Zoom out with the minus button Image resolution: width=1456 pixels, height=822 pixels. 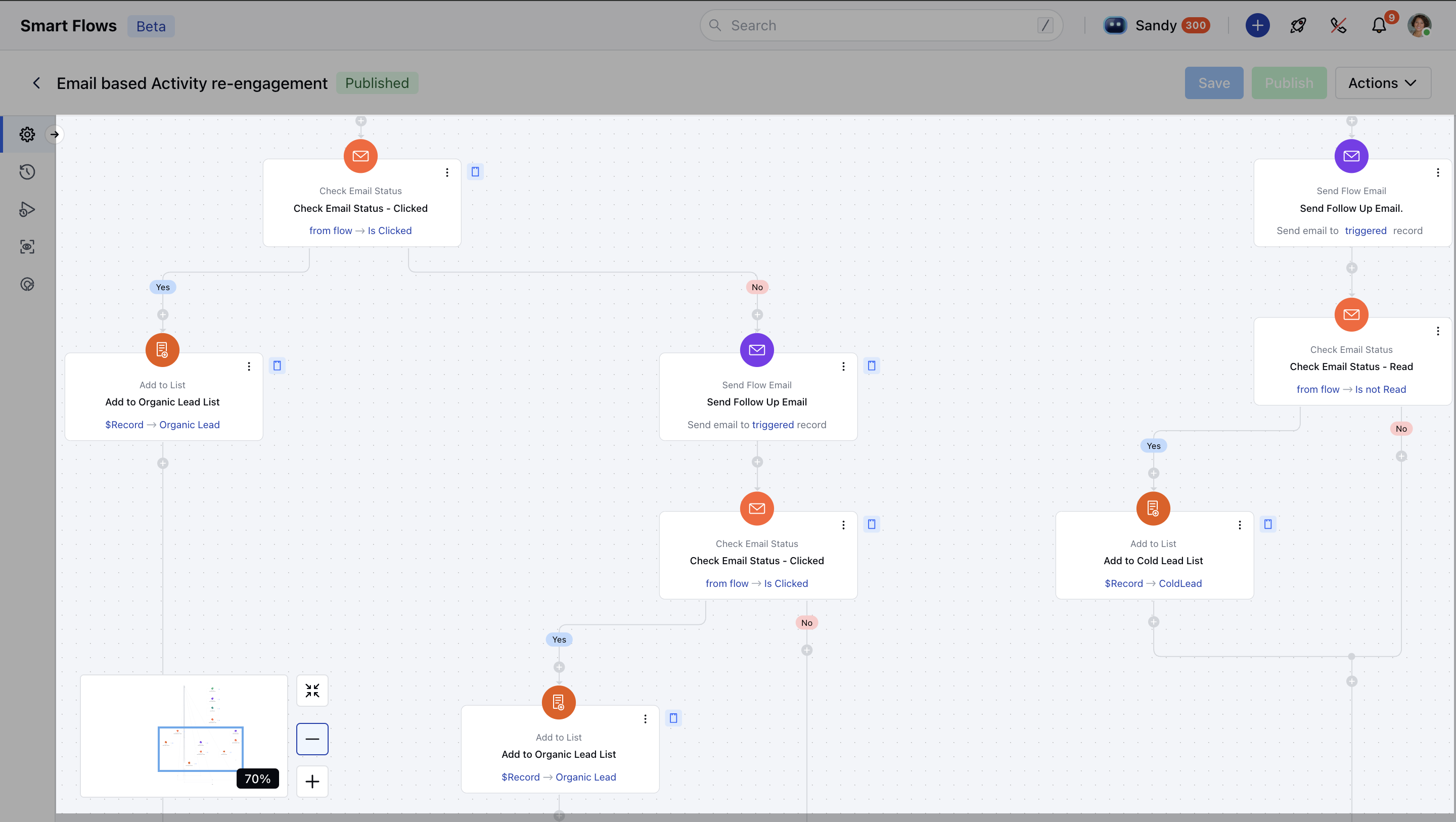(x=312, y=739)
